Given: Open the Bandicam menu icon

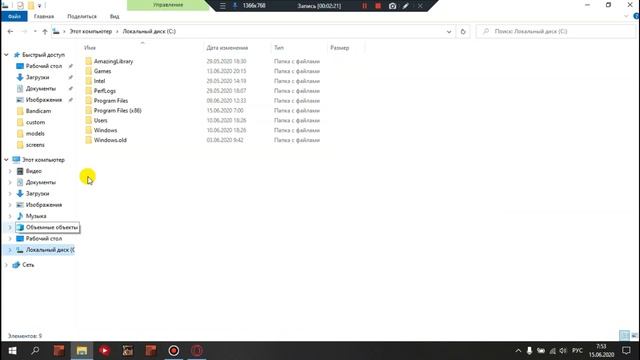Looking at the screenshot, I should point(223,6).
